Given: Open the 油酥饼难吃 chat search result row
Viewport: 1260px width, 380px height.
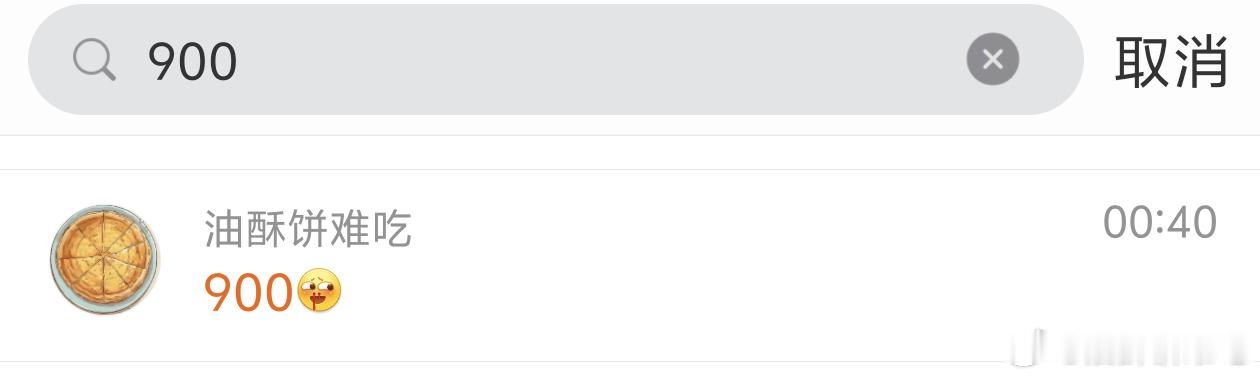Looking at the screenshot, I should click(630, 265).
